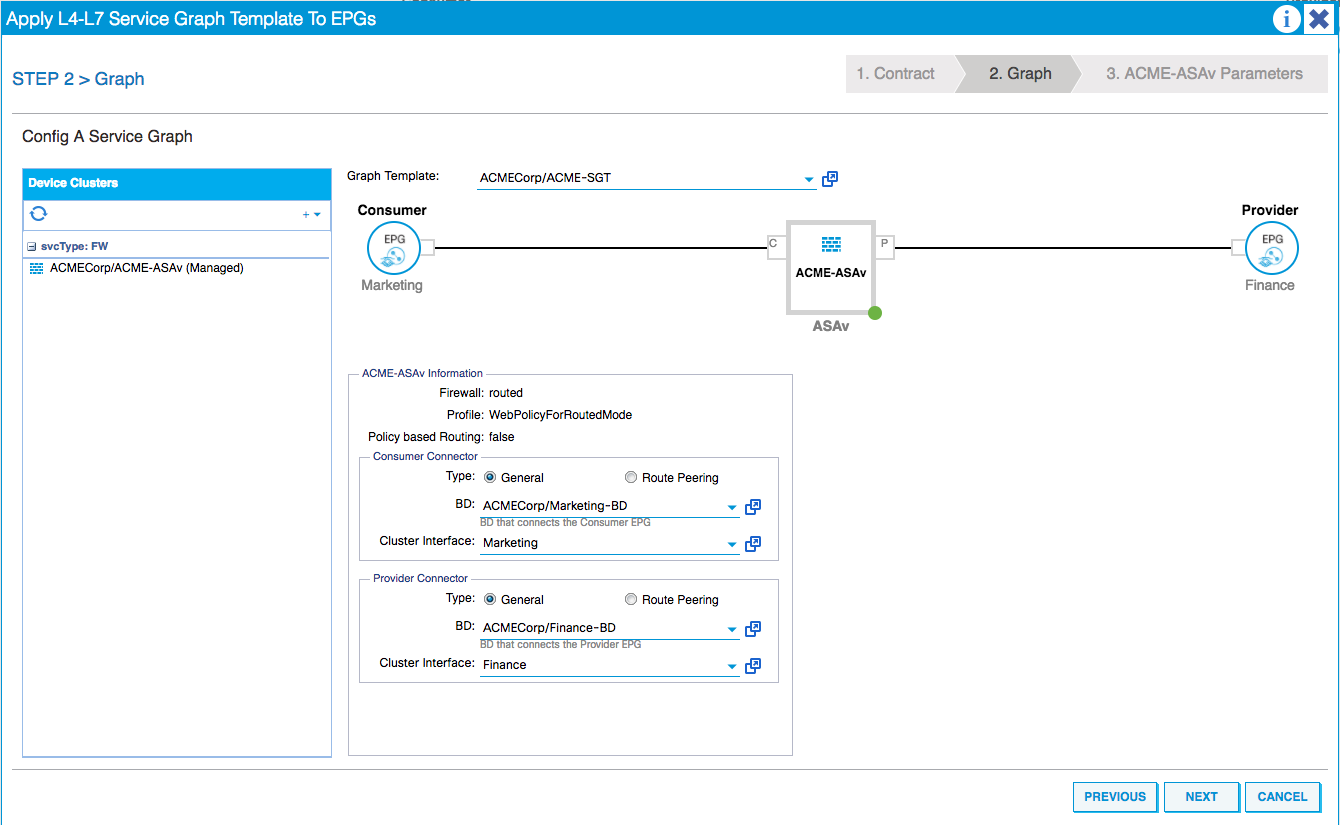Click the small square connector beside Marketing EPG
1340x825 pixels.
pyautogui.click(x=427, y=248)
